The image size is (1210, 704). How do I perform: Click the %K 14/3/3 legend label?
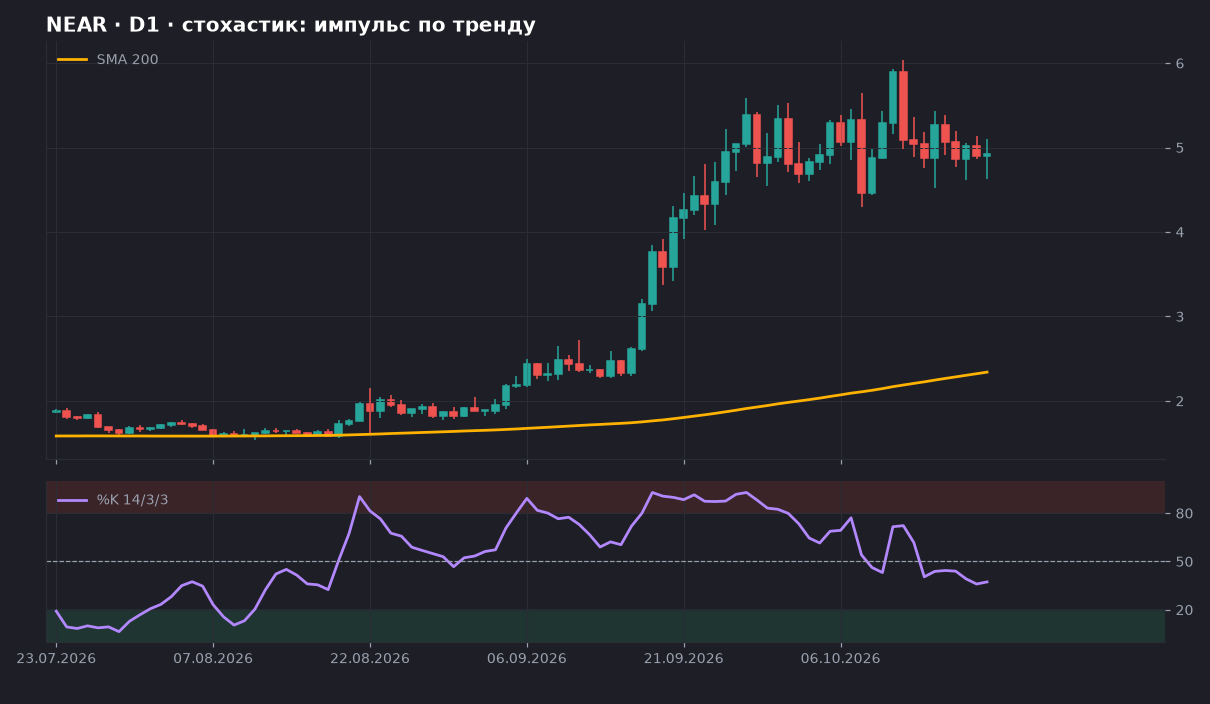pyautogui.click(x=132, y=500)
